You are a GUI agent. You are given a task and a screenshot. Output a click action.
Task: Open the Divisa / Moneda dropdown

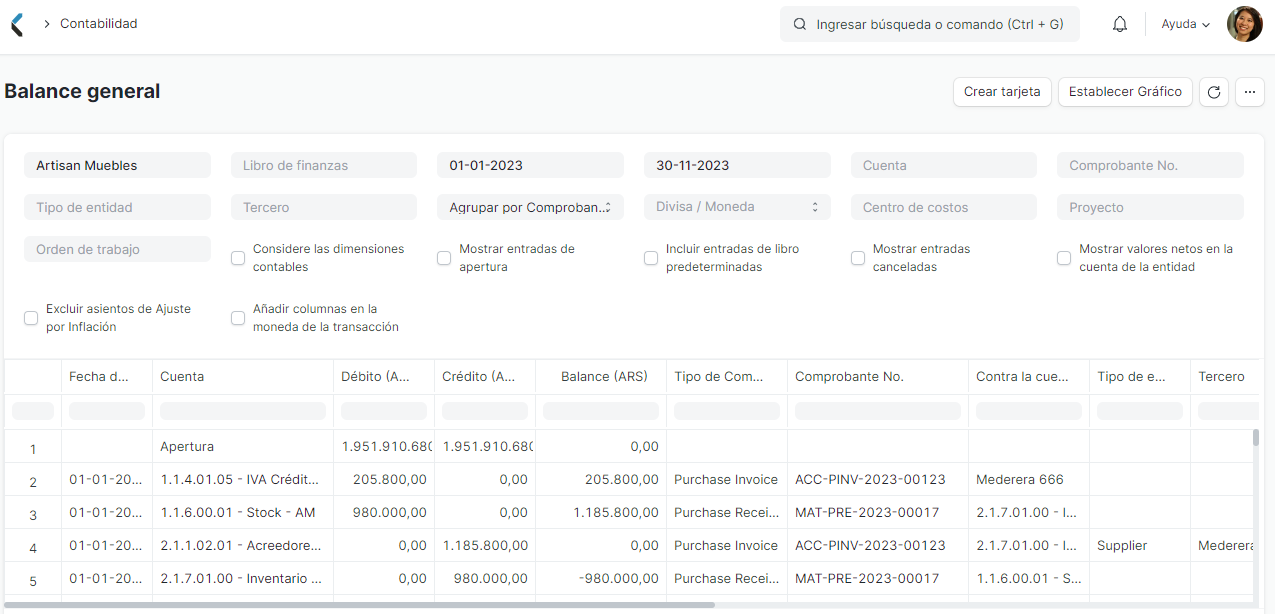pos(737,207)
